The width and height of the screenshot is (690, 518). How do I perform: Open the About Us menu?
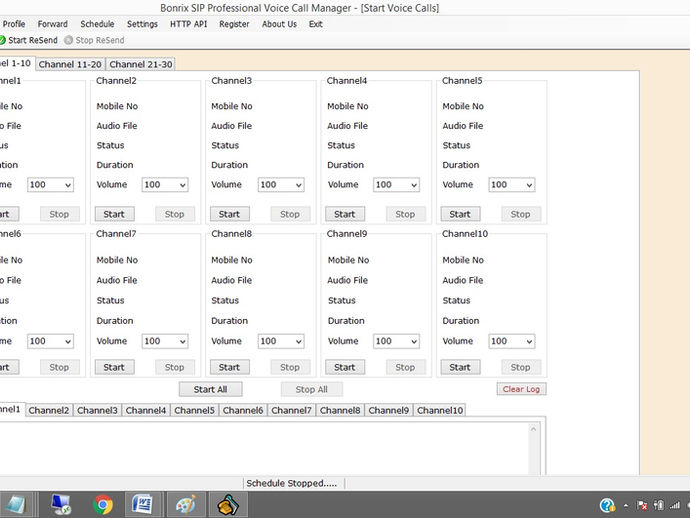(x=279, y=24)
